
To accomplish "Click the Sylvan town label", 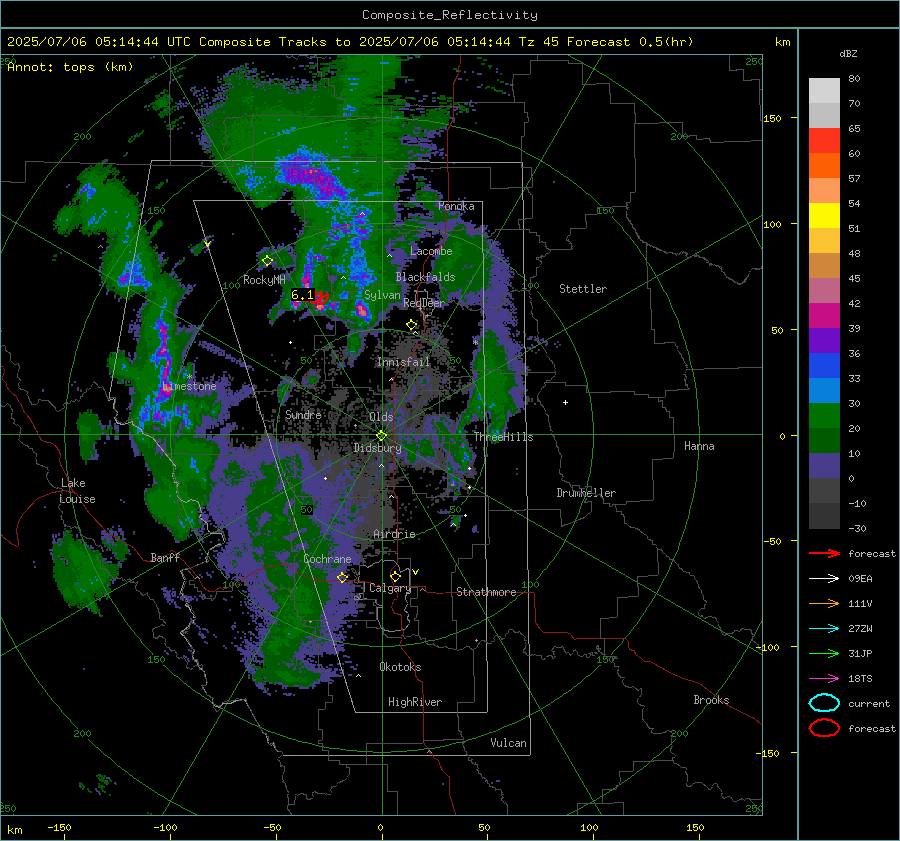I will click(x=382, y=295).
